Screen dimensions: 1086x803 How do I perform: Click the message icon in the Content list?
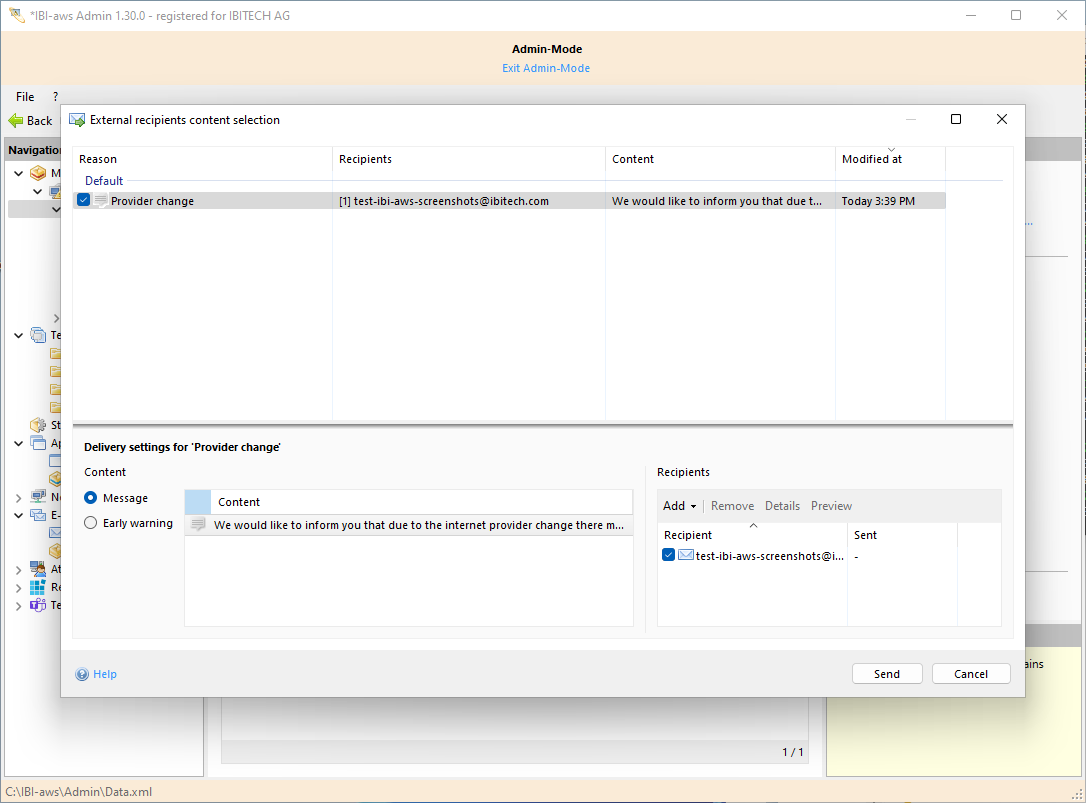(x=198, y=524)
